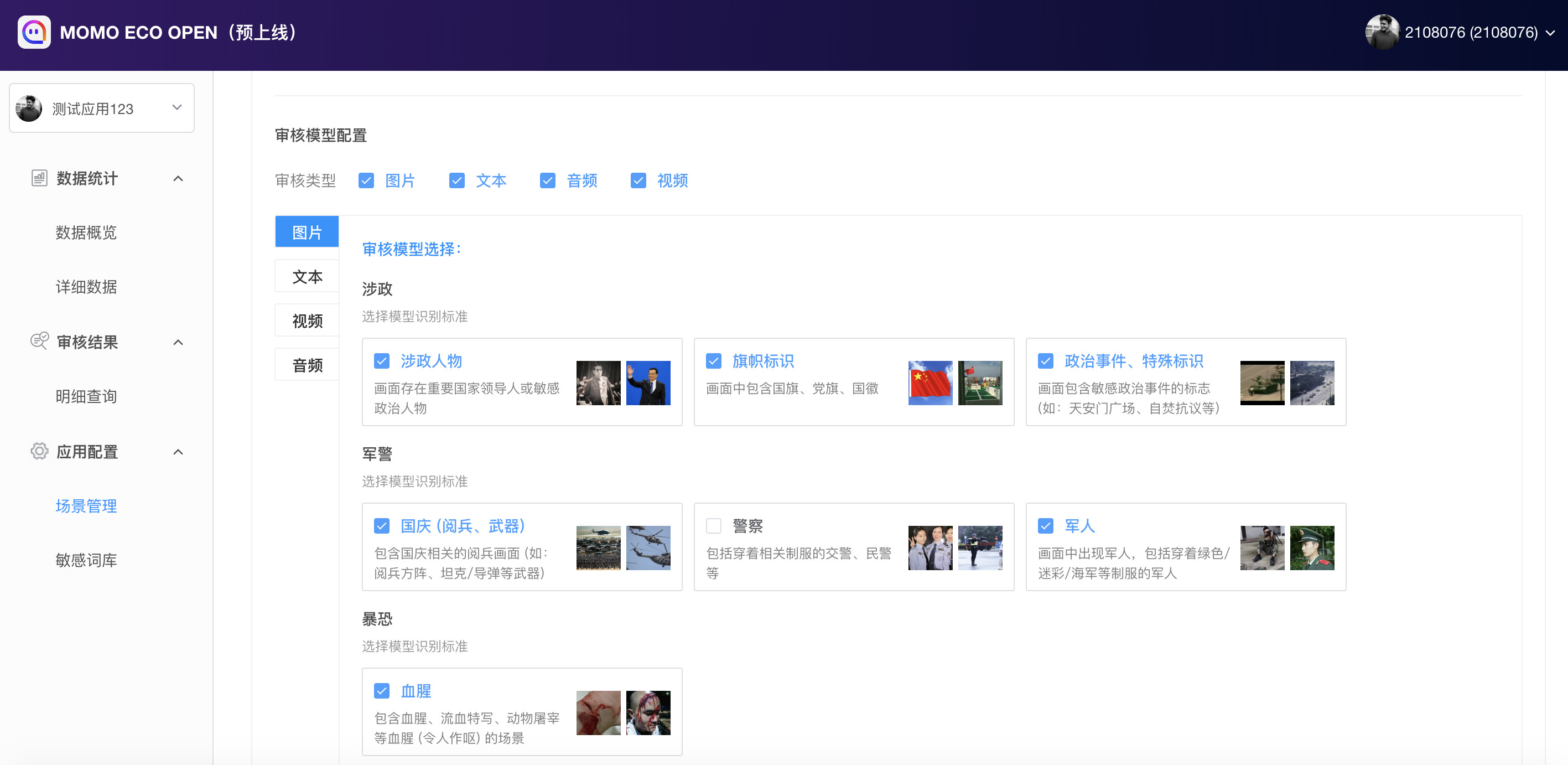1568x765 pixels.
Task: Click the blue-background 涉政人物 sample photo
Action: pyautogui.click(x=648, y=382)
